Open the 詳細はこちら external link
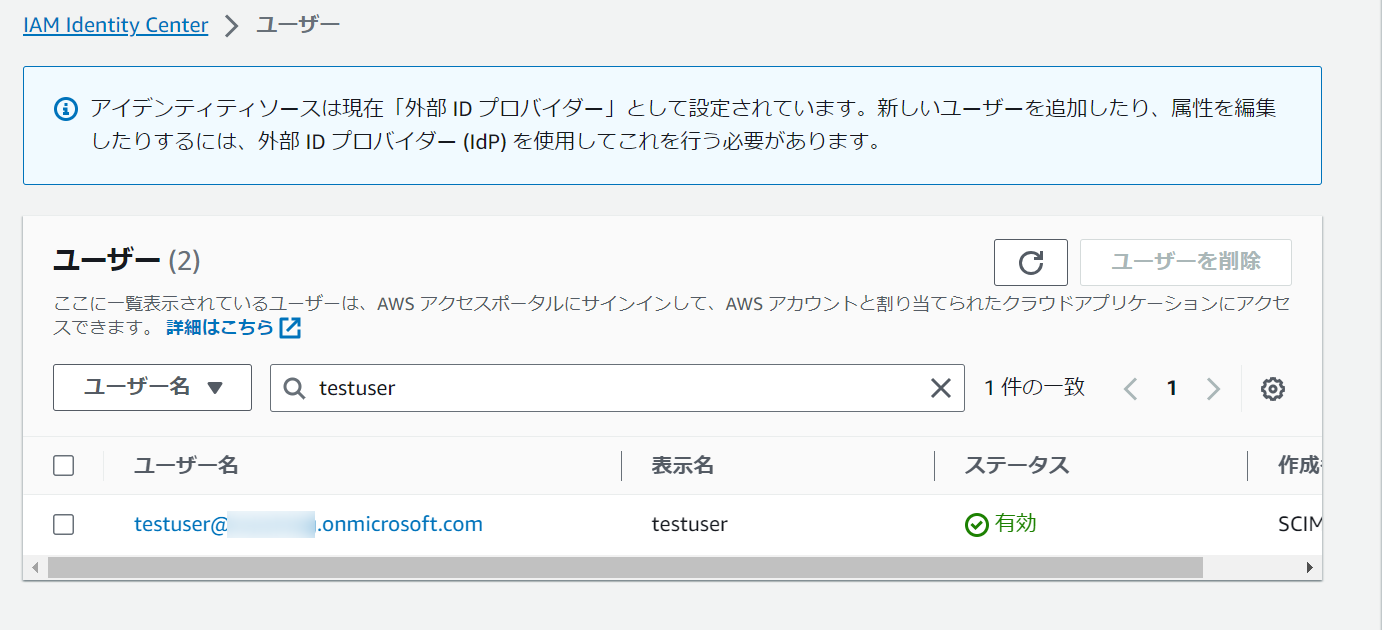Screen dimensions: 1388x630 [234, 327]
